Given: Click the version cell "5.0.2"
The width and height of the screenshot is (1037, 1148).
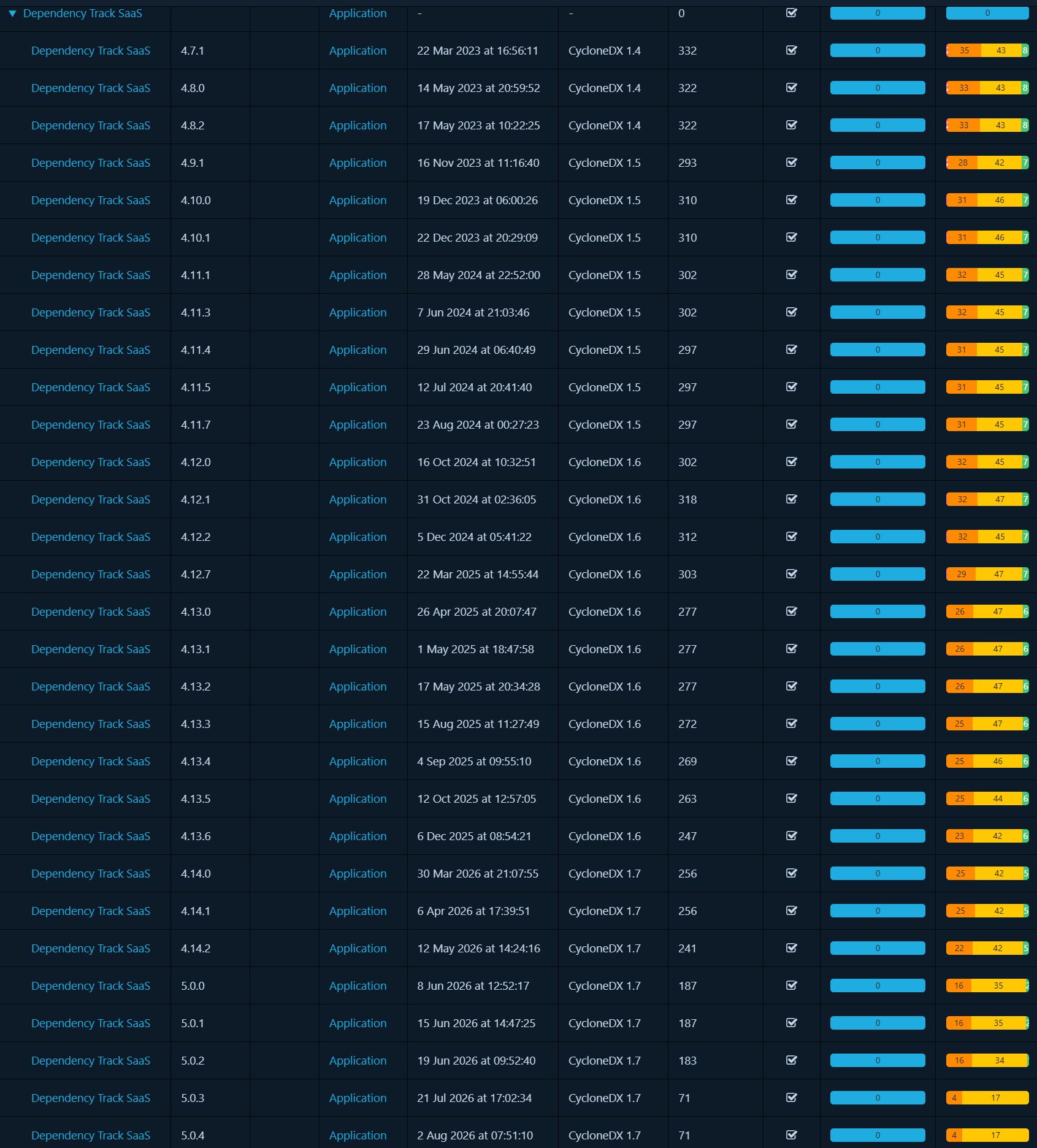Looking at the screenshot, I should [x=193, y=1061].
